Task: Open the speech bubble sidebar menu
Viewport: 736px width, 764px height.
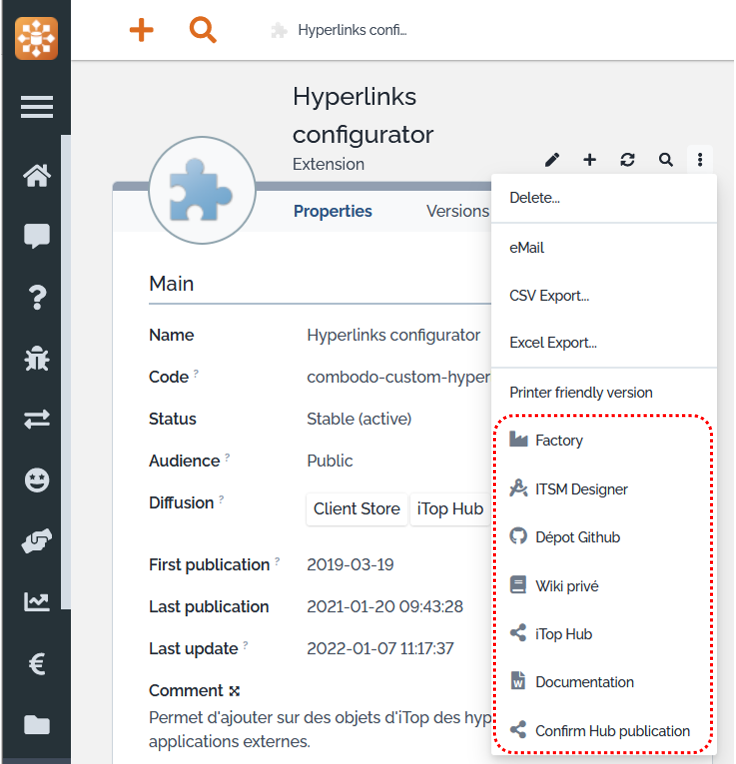Action: [x=37, y=236]
